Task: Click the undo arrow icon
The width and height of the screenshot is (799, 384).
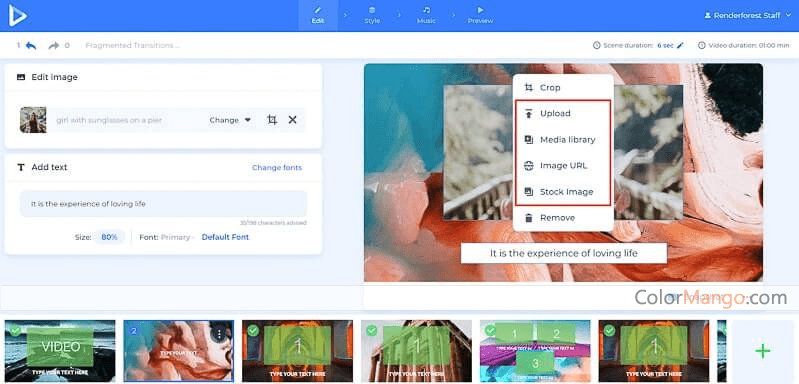Action: click(31, 46)
